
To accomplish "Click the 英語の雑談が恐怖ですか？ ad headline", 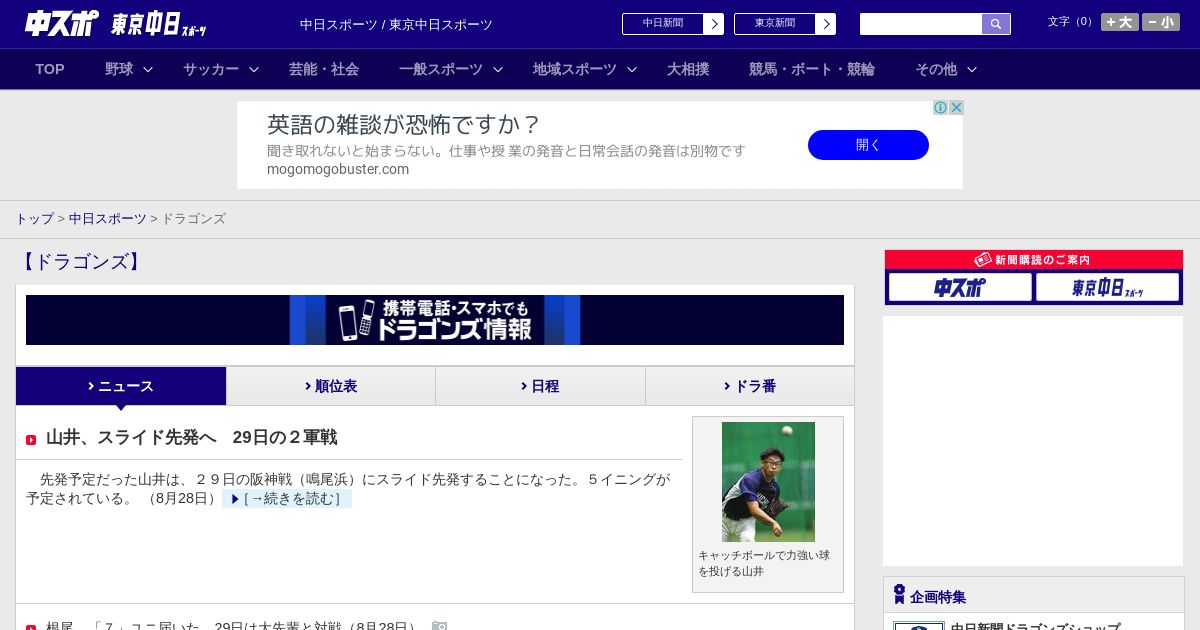I will (x=403, y=124).
